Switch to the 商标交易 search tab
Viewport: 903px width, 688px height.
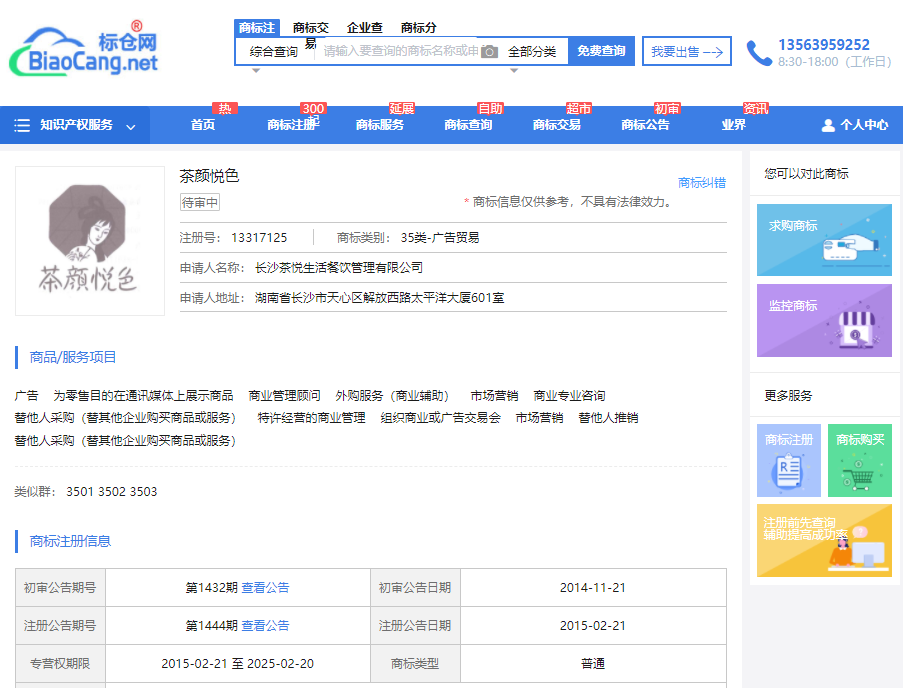311,28
